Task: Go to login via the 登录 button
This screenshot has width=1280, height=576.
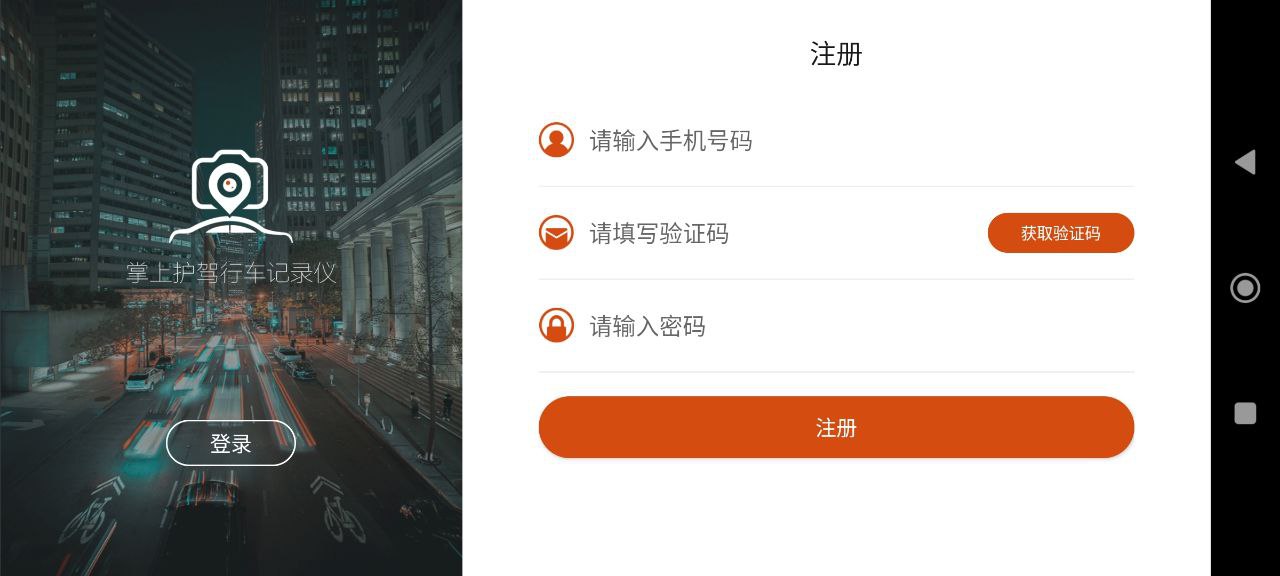Action: 231,443
